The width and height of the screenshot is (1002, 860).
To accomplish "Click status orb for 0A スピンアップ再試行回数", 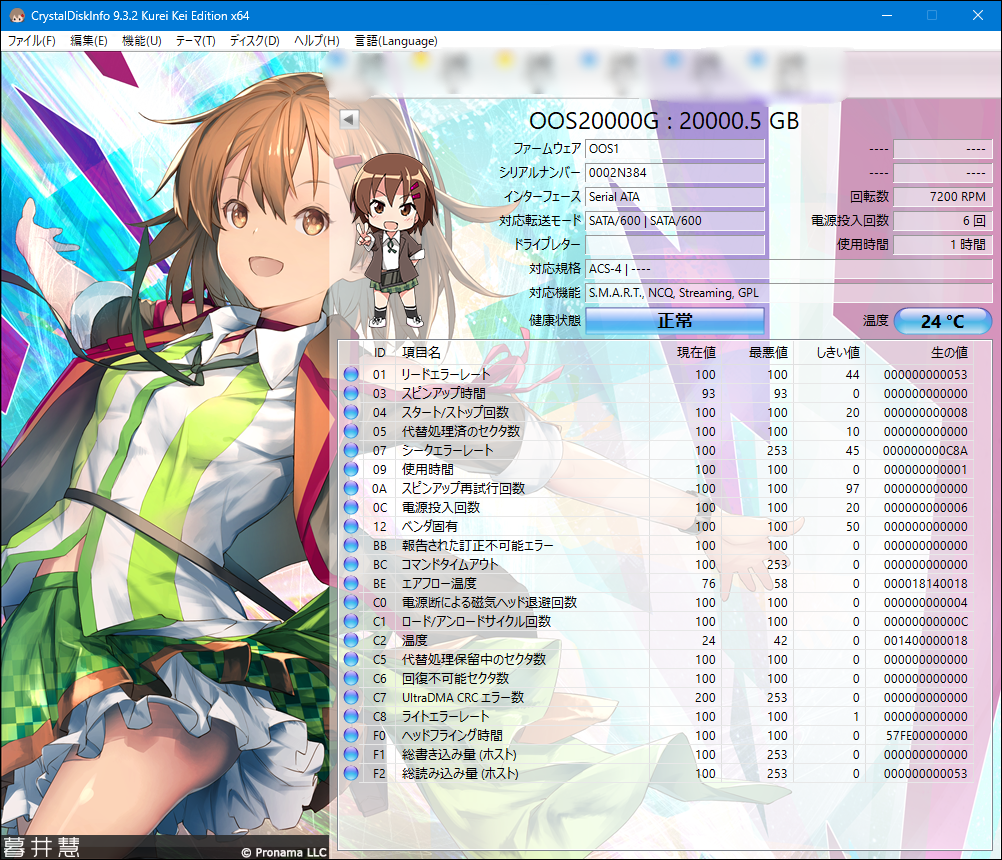I will (x=351, y=488).
